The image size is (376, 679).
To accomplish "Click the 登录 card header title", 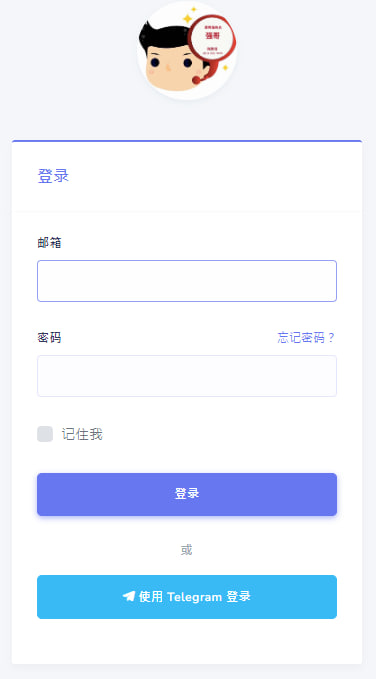I will (x=53, y=176).
